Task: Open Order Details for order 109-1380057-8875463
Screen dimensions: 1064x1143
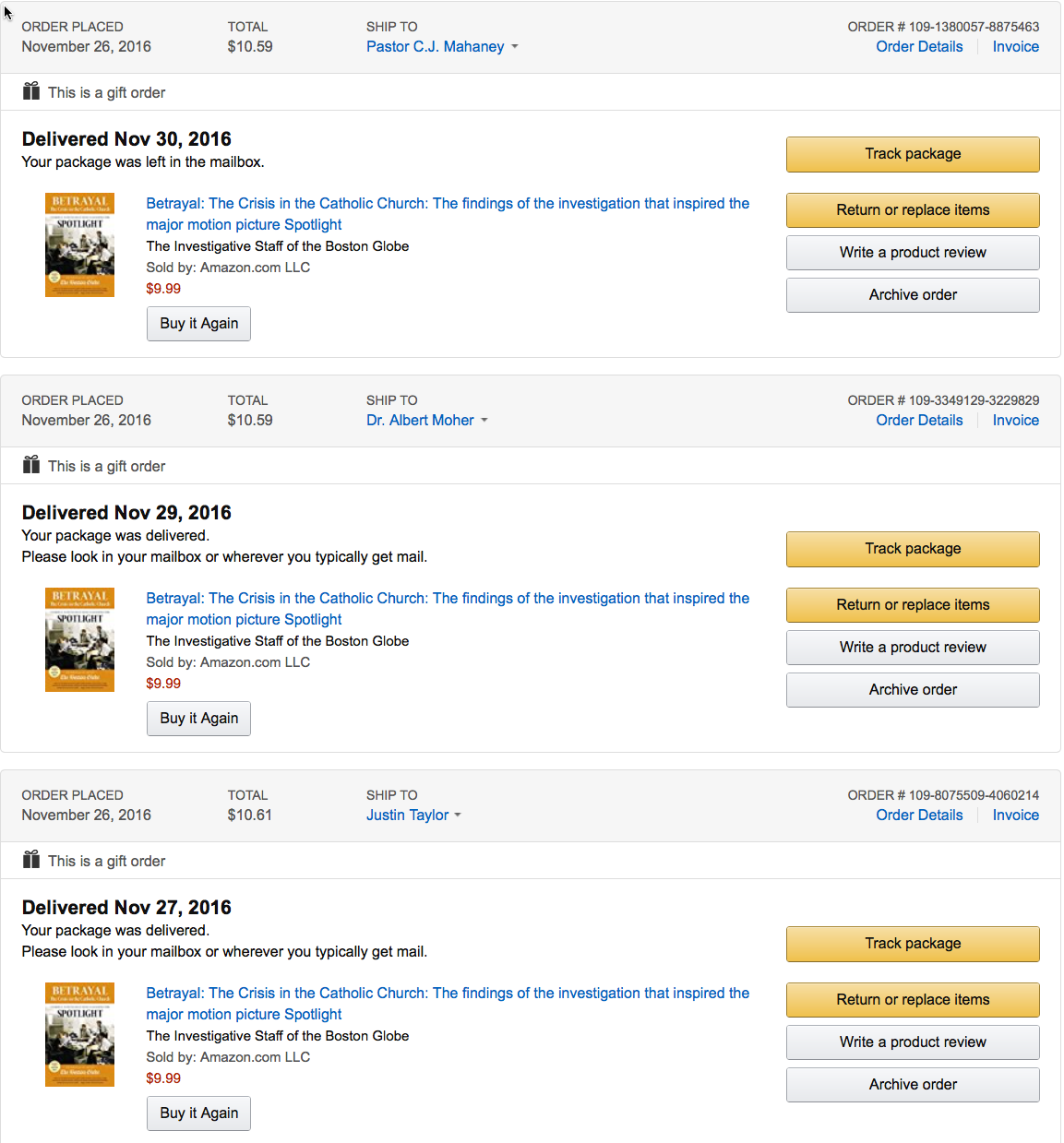Action: (x=919, y=47)
